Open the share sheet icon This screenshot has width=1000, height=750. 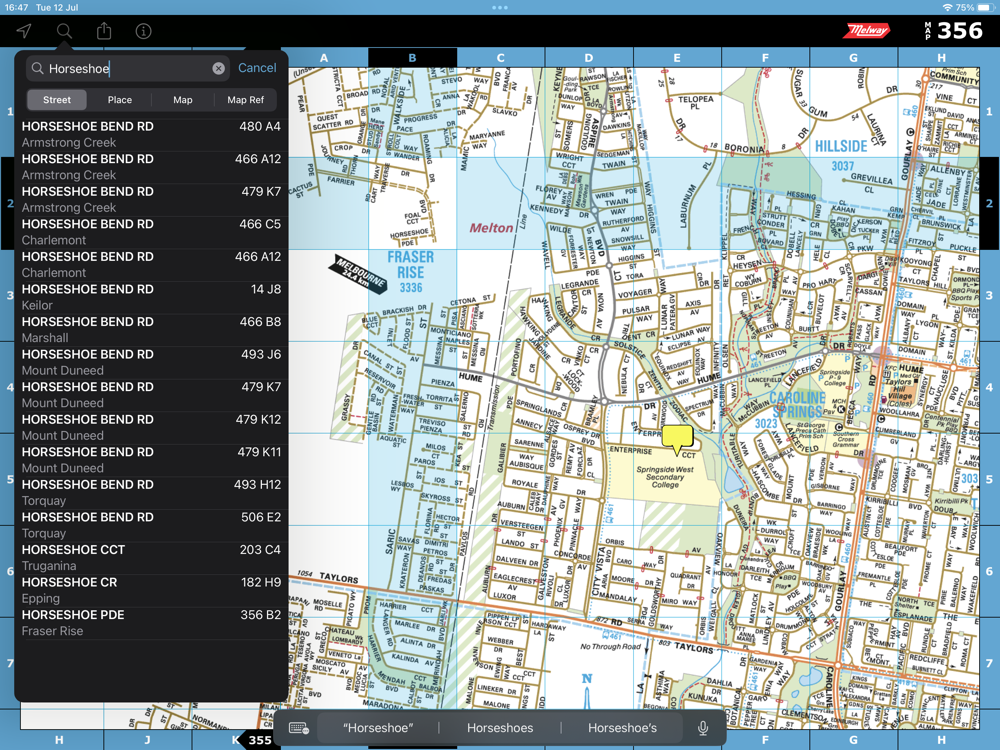104,31
